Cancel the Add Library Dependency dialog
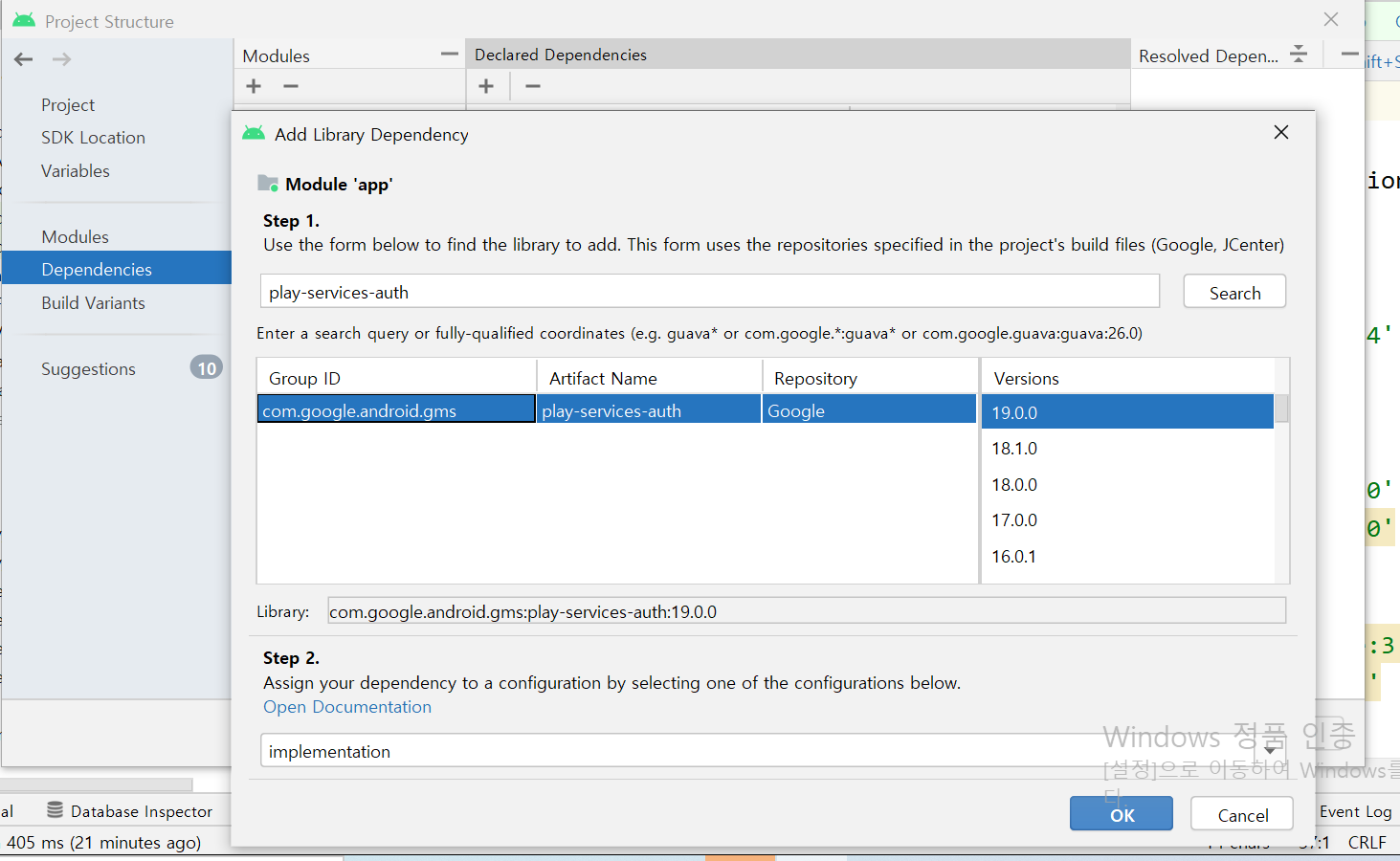1400x861 pixels. (x=1242, y=814)
